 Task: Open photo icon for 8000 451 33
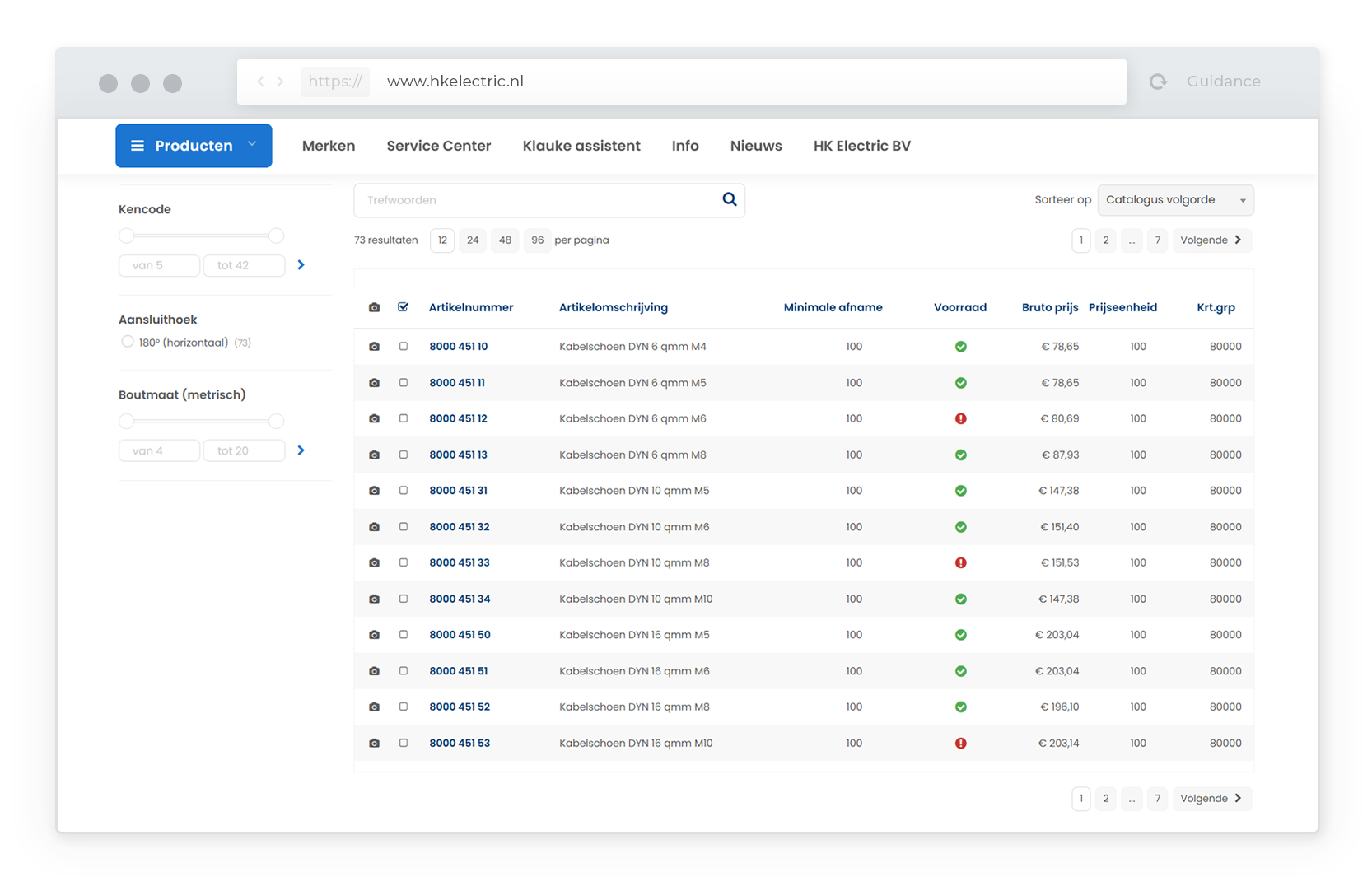coord(374,563)
